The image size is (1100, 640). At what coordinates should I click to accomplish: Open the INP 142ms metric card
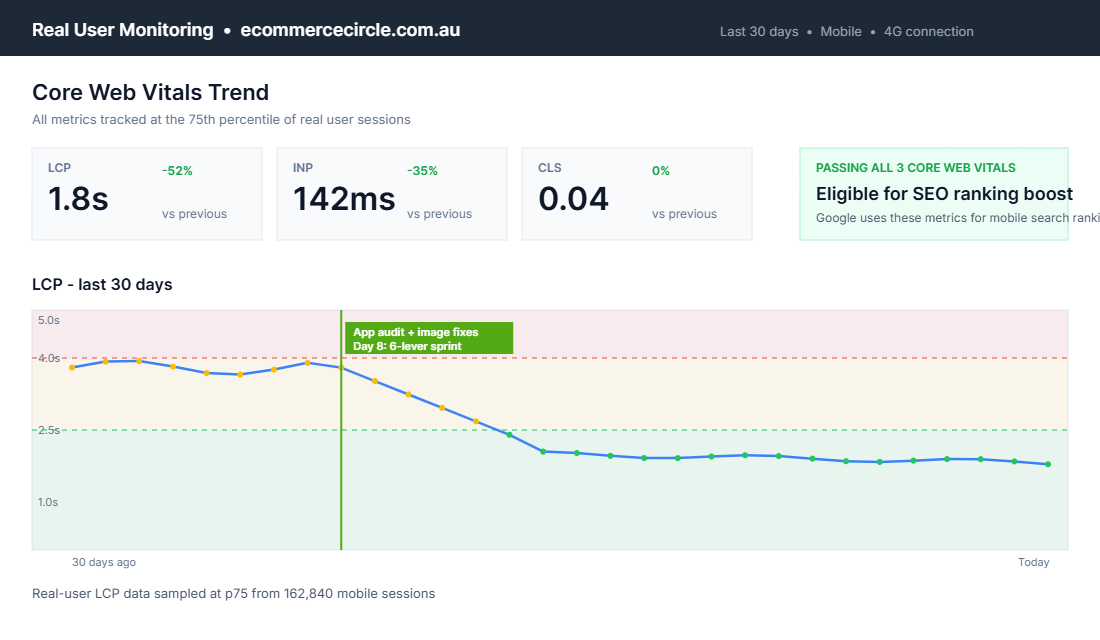click(392, 194)
